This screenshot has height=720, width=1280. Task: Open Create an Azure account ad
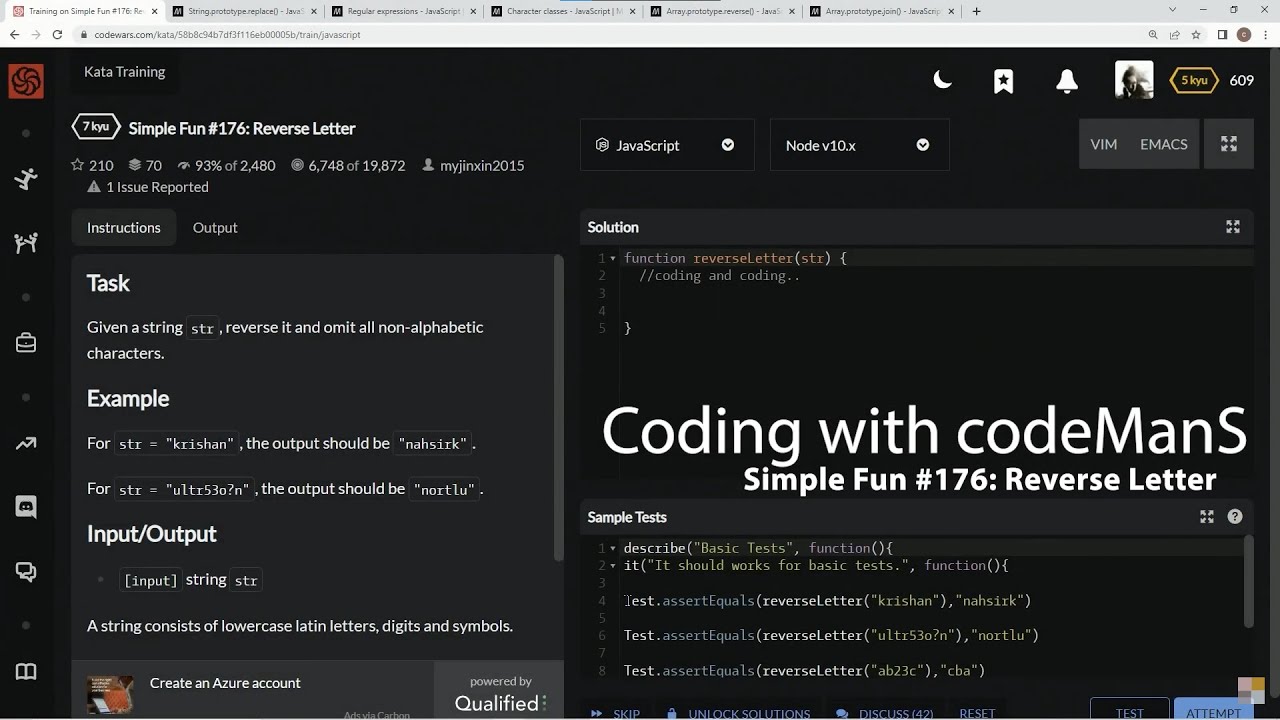click(225, 683)
